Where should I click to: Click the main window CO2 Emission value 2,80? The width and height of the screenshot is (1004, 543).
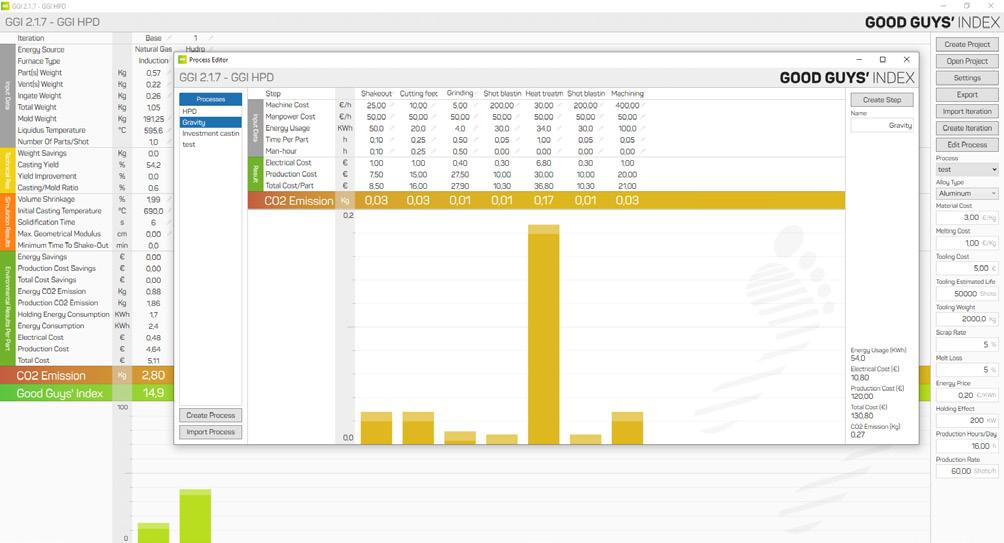(153, 375)
